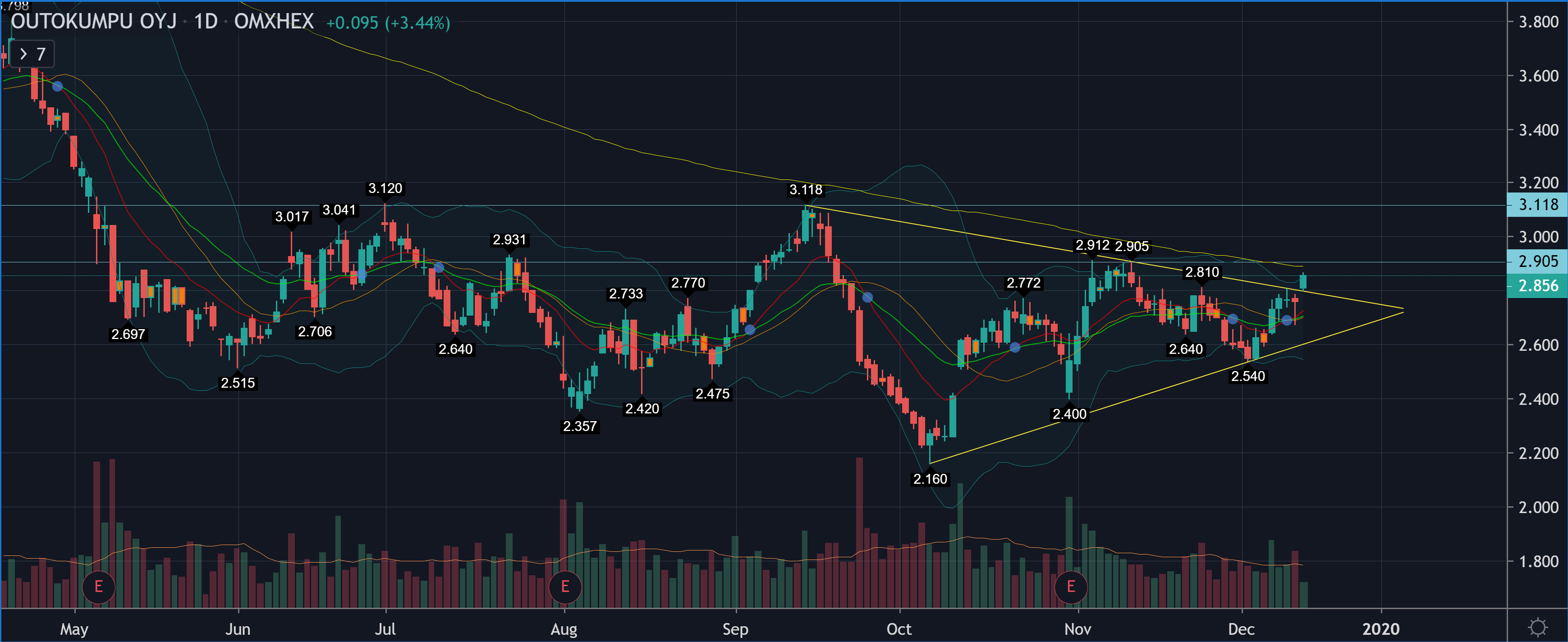Click the blue dot marker in mid-December
This screenshot has height=642, width=1568.
pos(1286,320)
